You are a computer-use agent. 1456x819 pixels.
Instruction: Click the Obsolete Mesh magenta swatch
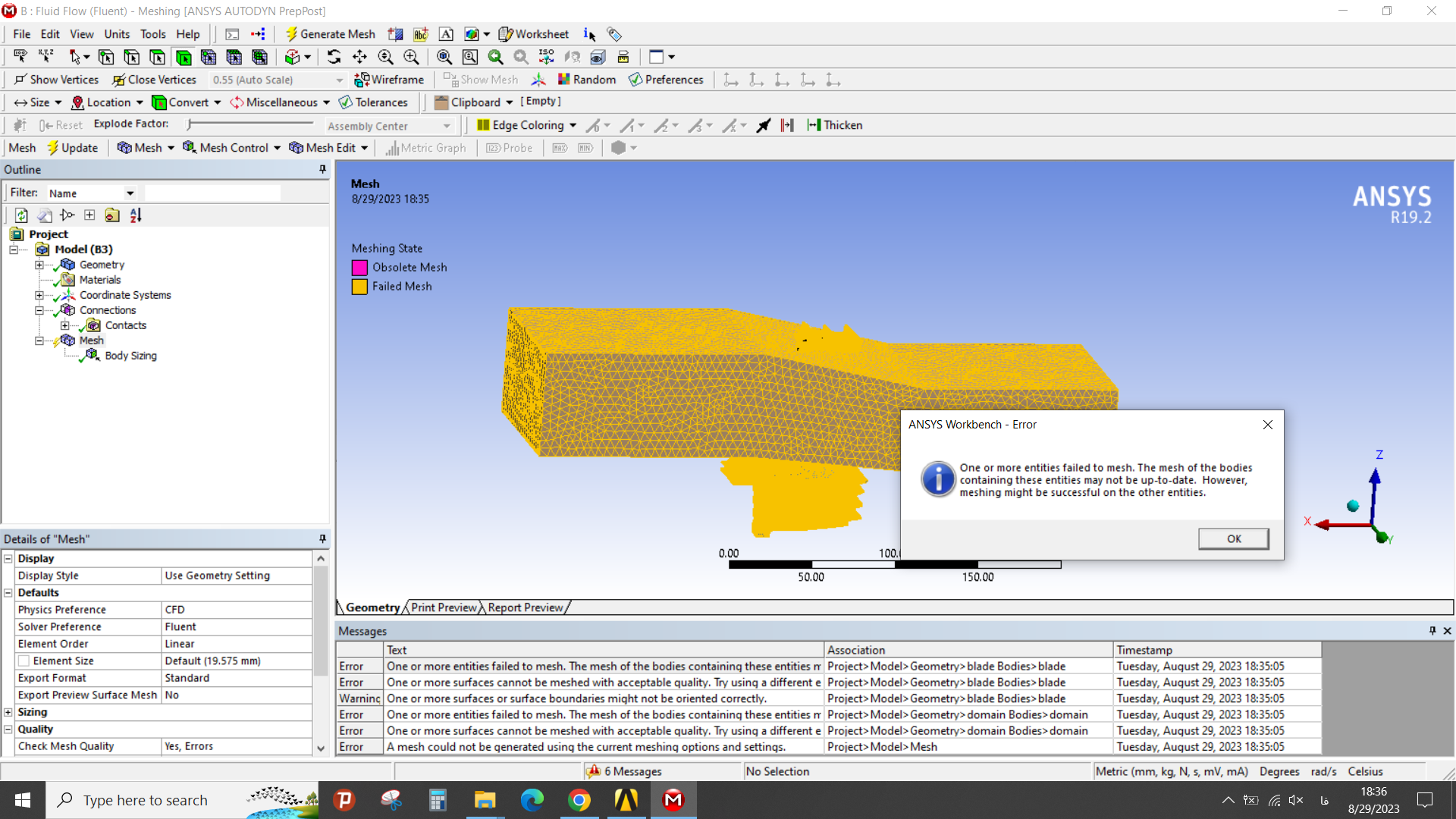coord(359,268)
